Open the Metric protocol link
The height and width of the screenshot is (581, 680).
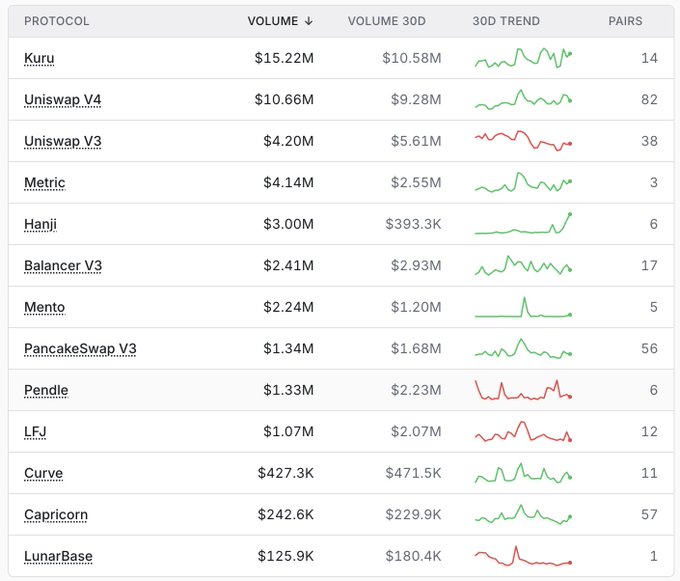click(45, 183)
